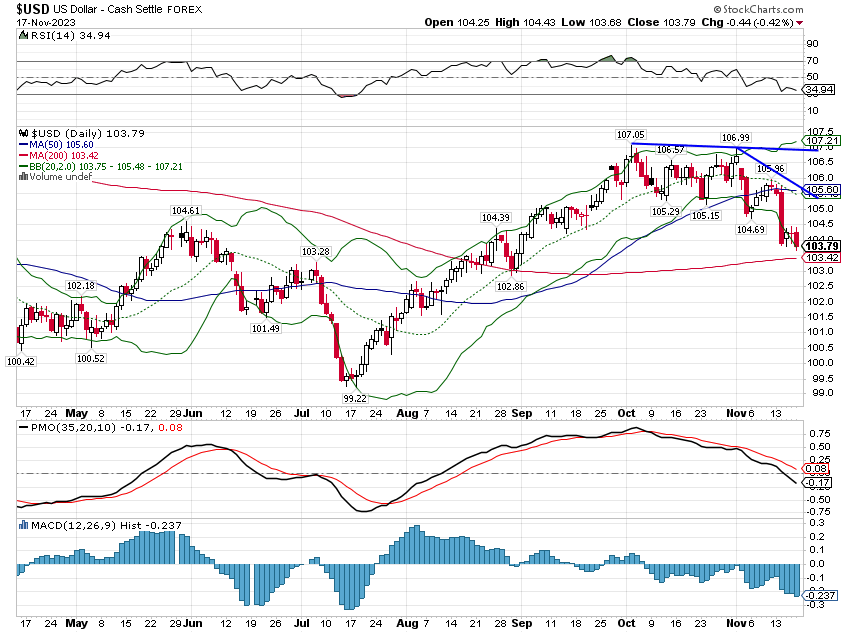This screenshot has width=850, height=633.
Task: Click the green 107.21 upper band tag
Action: coord(820,140)
